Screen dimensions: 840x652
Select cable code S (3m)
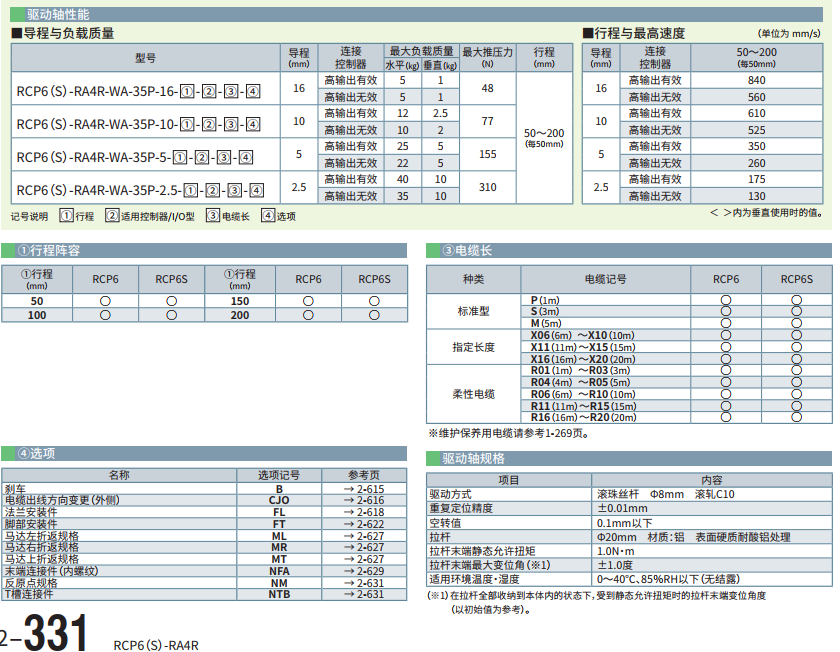click(x=545, y=311)
